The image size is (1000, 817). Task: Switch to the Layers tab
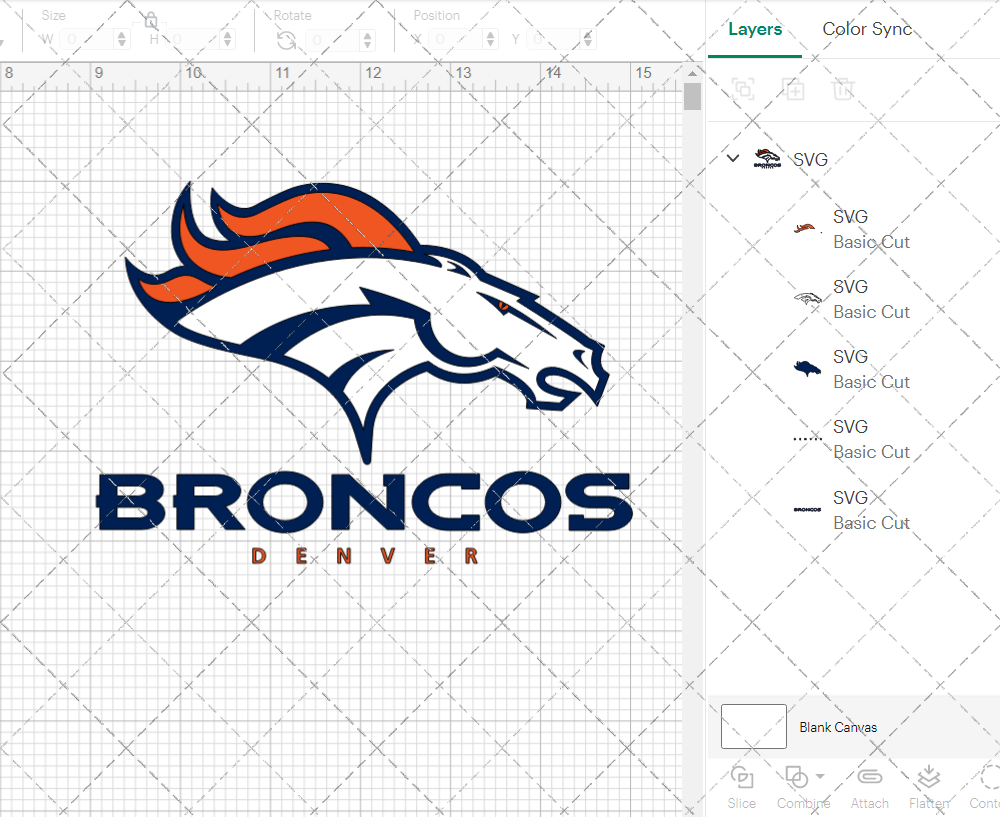(755, 29)
